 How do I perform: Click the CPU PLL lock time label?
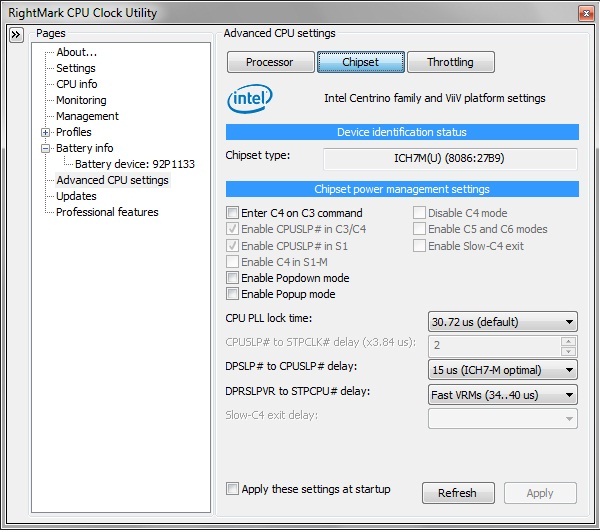click(x=269, y=318)
